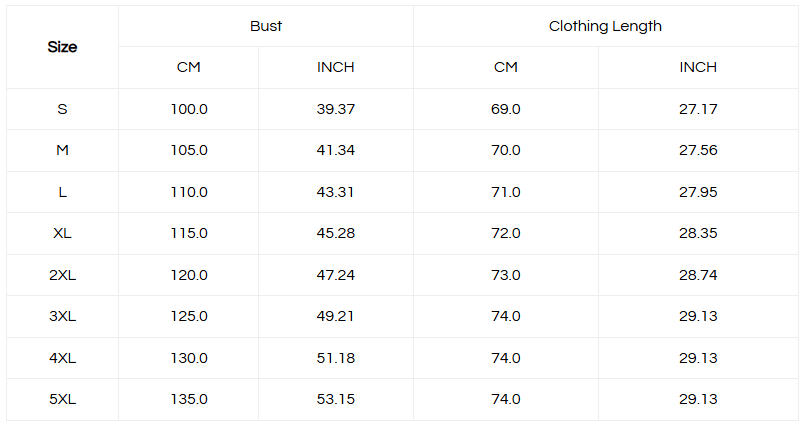
Task: Click the clothing length inch value 27.56
Action: coord(698,150)
